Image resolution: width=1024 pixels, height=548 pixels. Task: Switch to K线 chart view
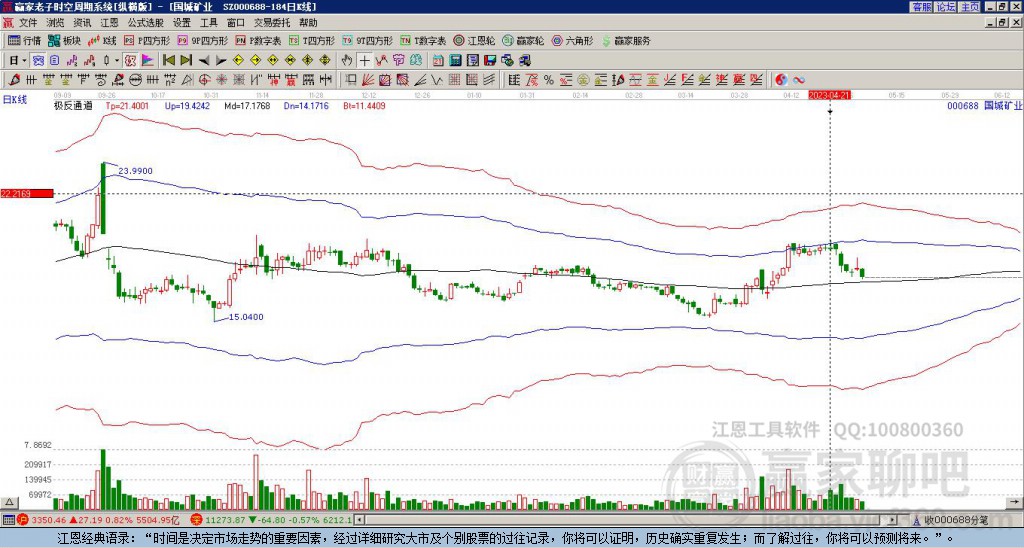click(x=102, y=41)
